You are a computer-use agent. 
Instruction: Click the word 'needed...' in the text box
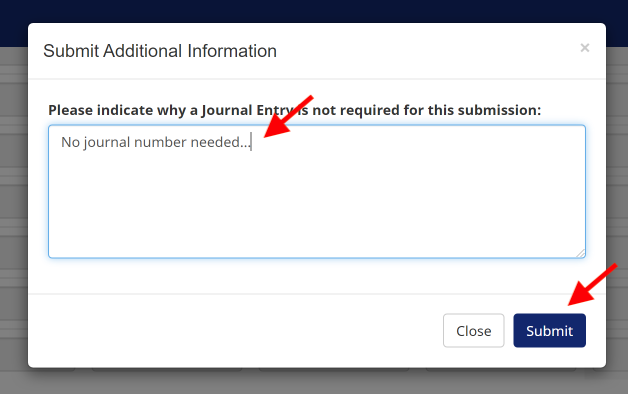[219, 142]
